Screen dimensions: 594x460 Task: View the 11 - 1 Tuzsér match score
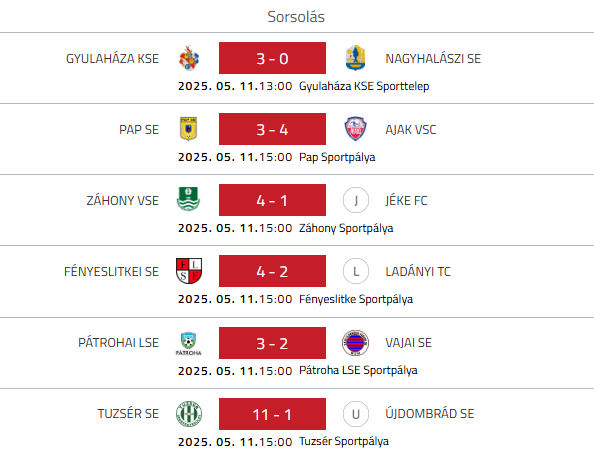coord(272,414)
